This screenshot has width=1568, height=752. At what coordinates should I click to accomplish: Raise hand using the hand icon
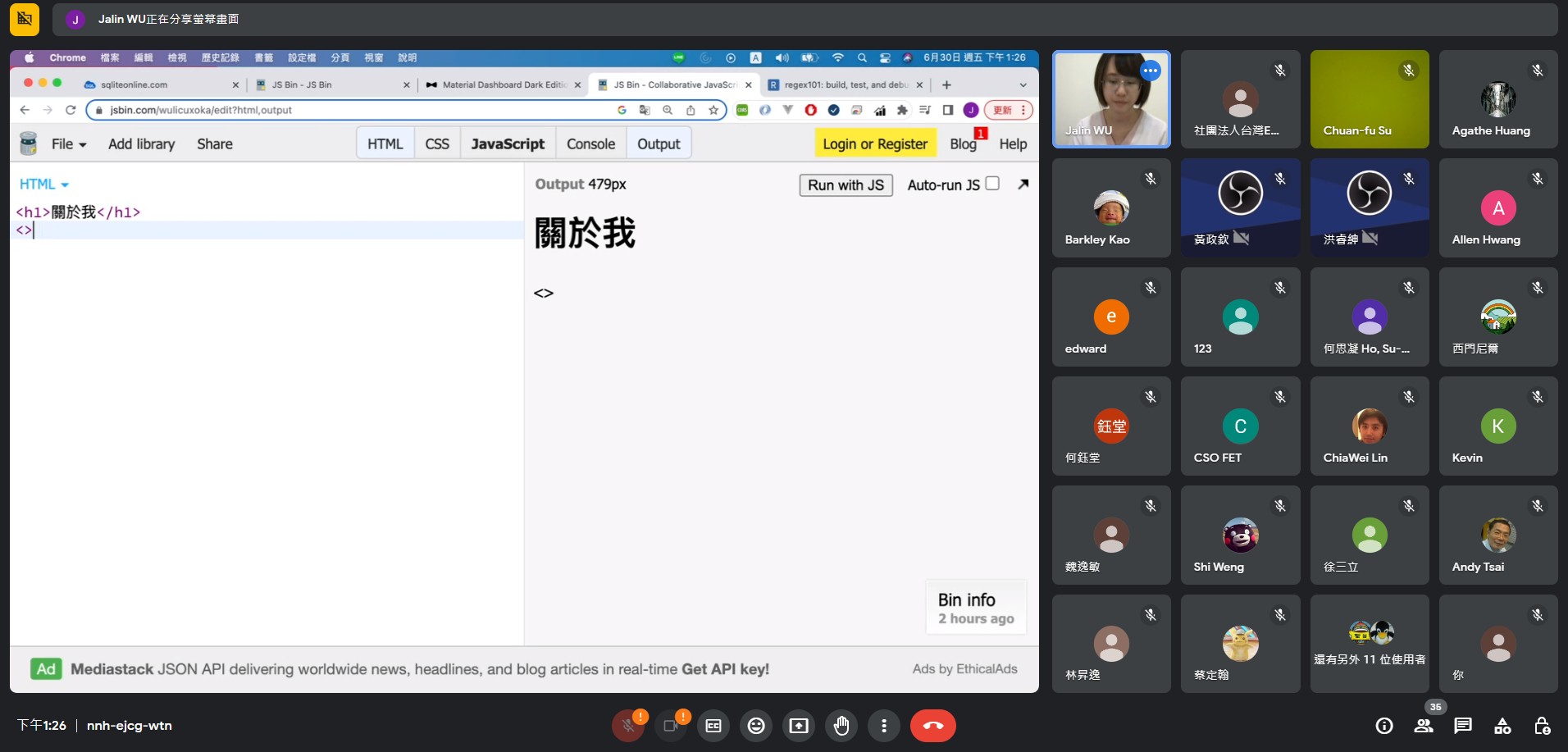coord(841,726)
